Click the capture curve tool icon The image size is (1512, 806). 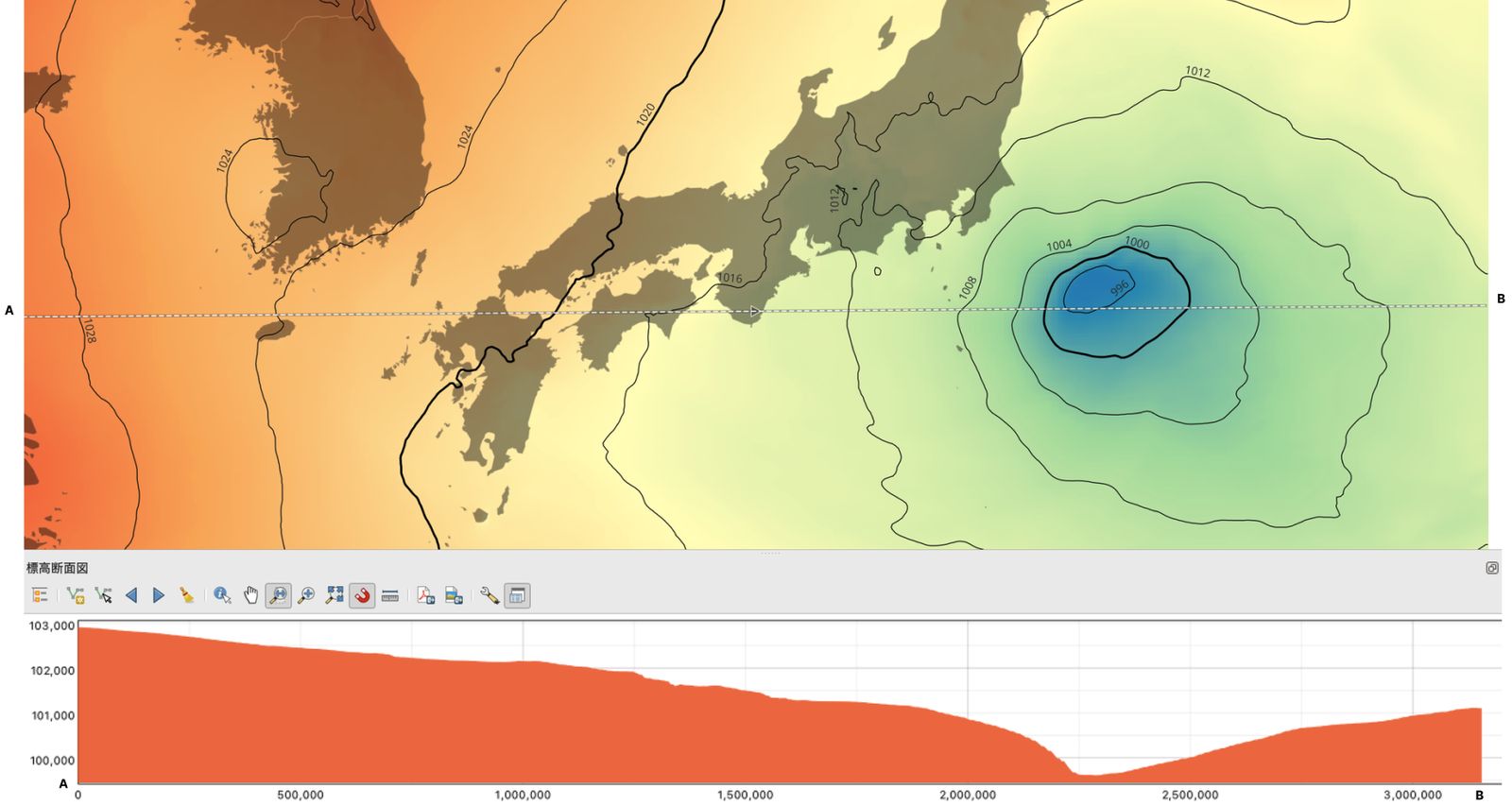76,595
